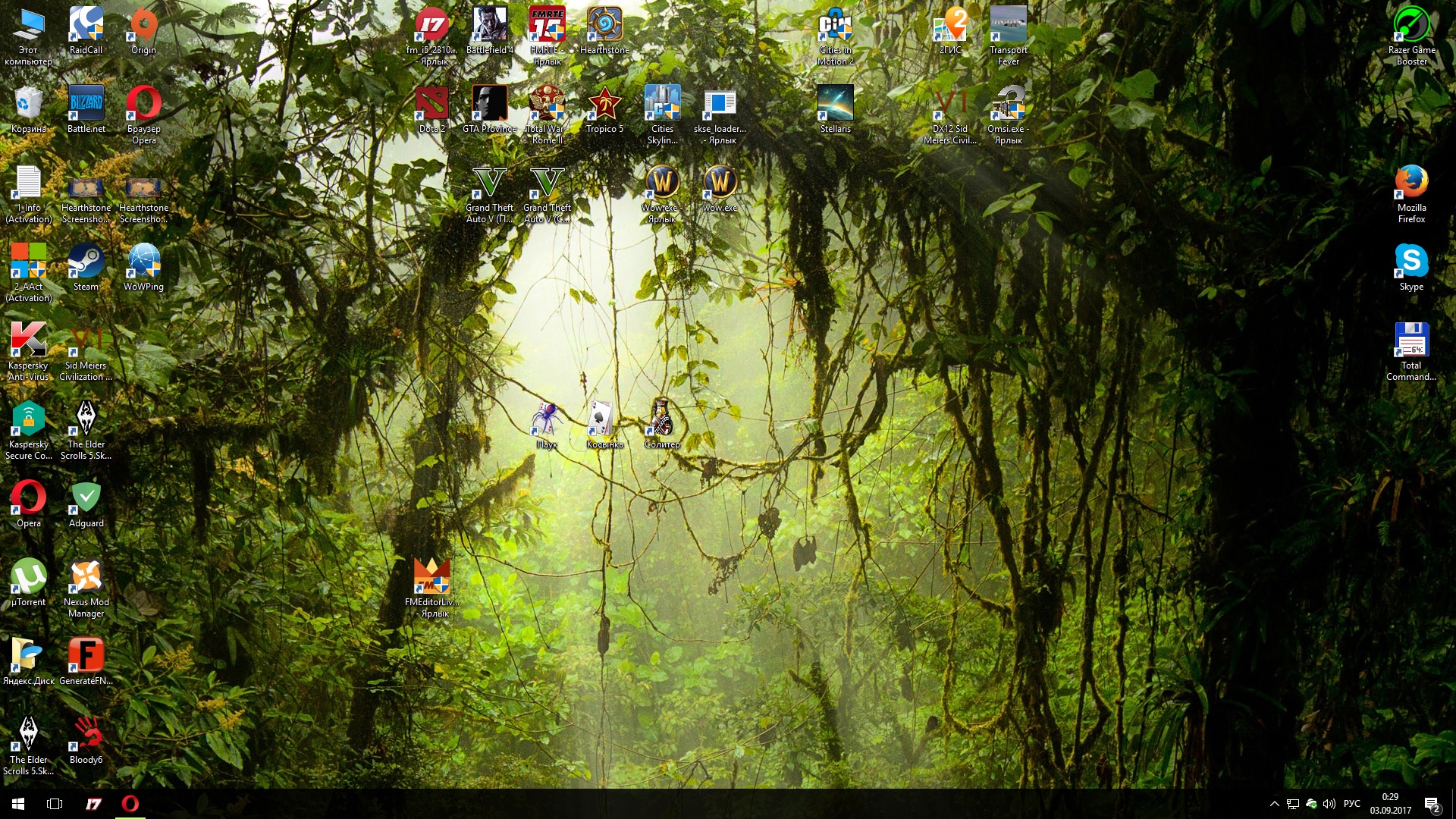The height and width of the screenshot is (819, 1456).
Task: Expand hidden system tray icons
Action: click(x=1275, y=804)
